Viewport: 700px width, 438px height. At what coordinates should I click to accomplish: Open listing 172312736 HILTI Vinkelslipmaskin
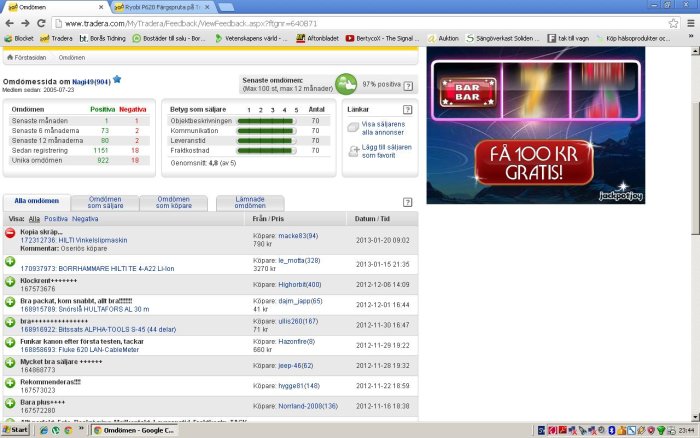pyautogui.click(x=74, y=240)
